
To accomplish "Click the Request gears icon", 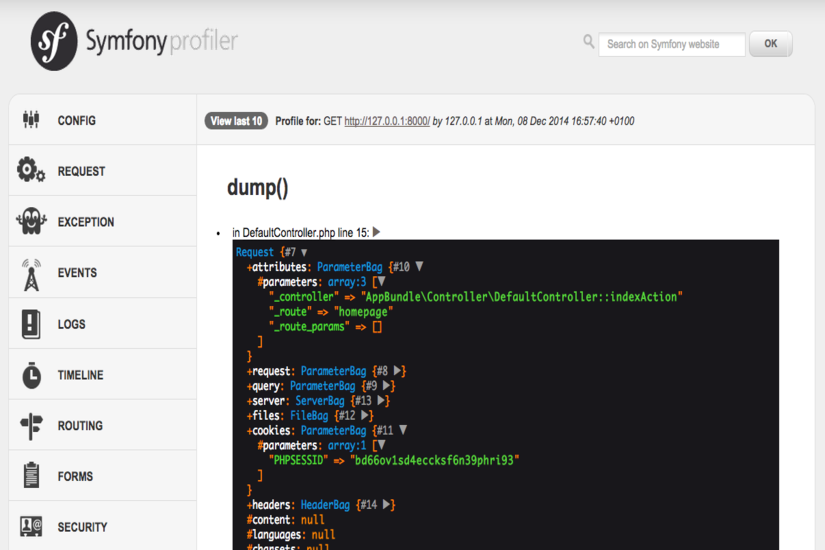I will (31, 170).
